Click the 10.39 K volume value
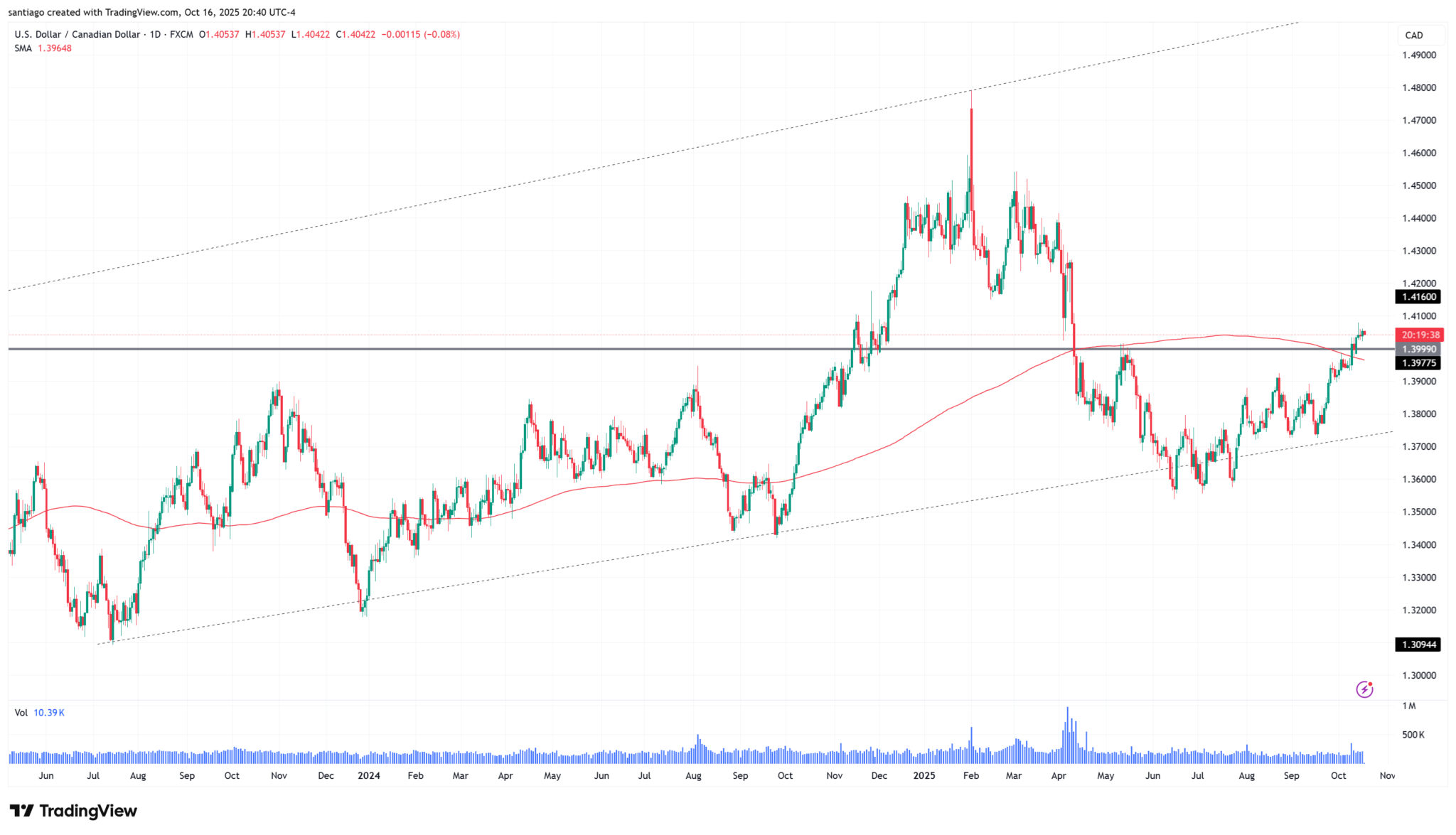The image size is (1456, 835). 49,712
